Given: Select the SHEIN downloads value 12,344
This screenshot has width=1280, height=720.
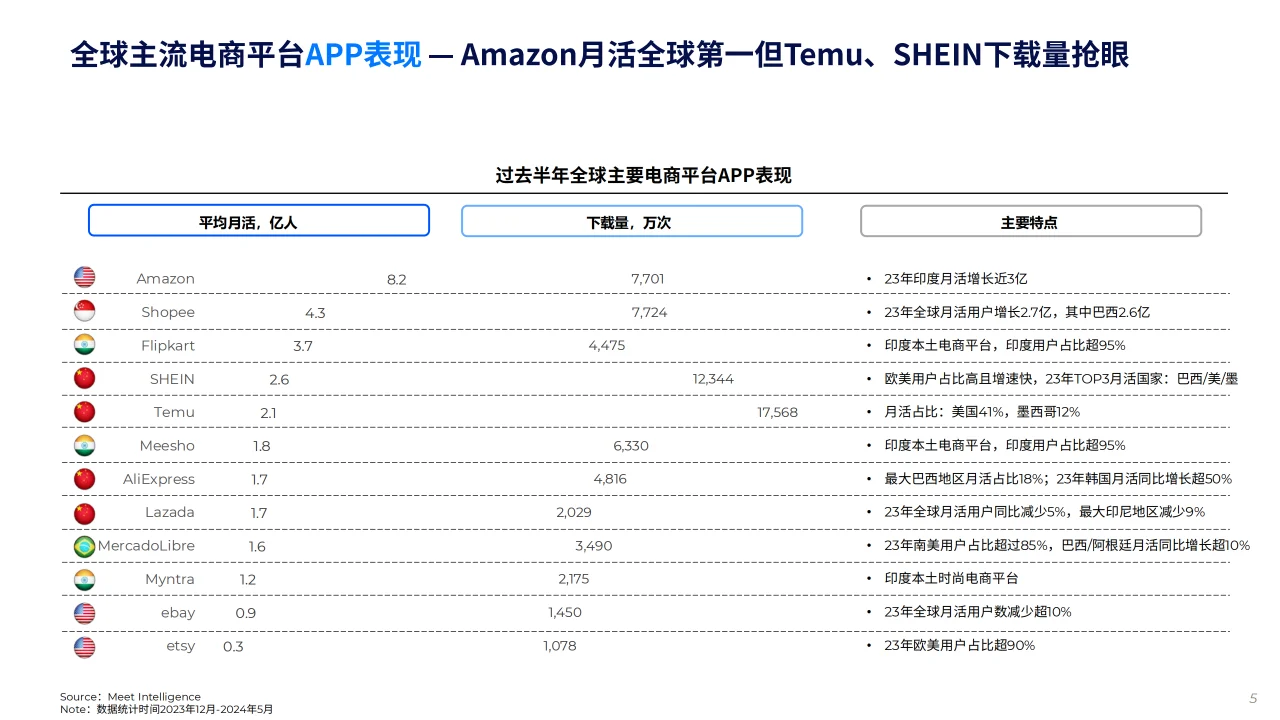Looking at the screenshot, I should (x=713, y=379).
